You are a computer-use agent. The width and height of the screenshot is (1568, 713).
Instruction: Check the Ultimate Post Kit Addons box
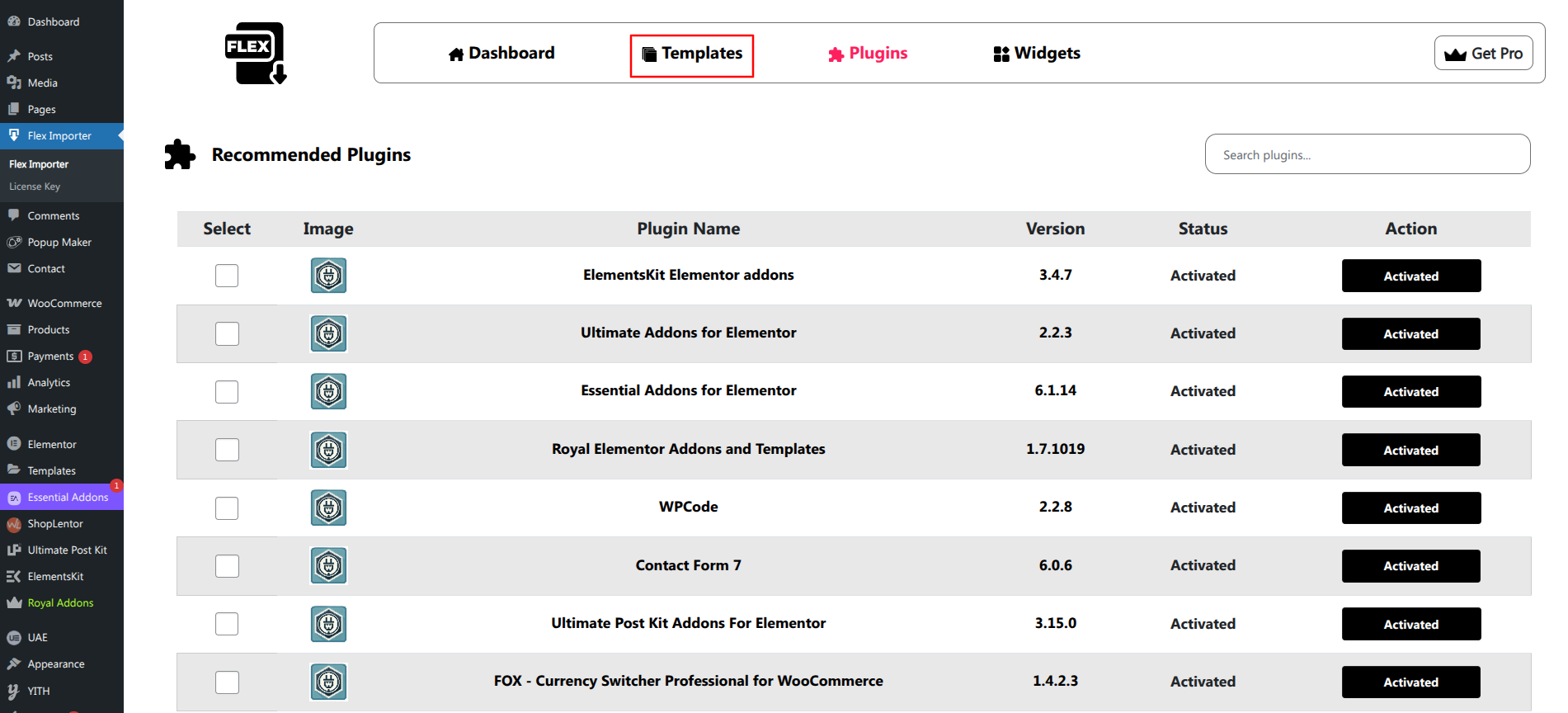coord(227,624)
